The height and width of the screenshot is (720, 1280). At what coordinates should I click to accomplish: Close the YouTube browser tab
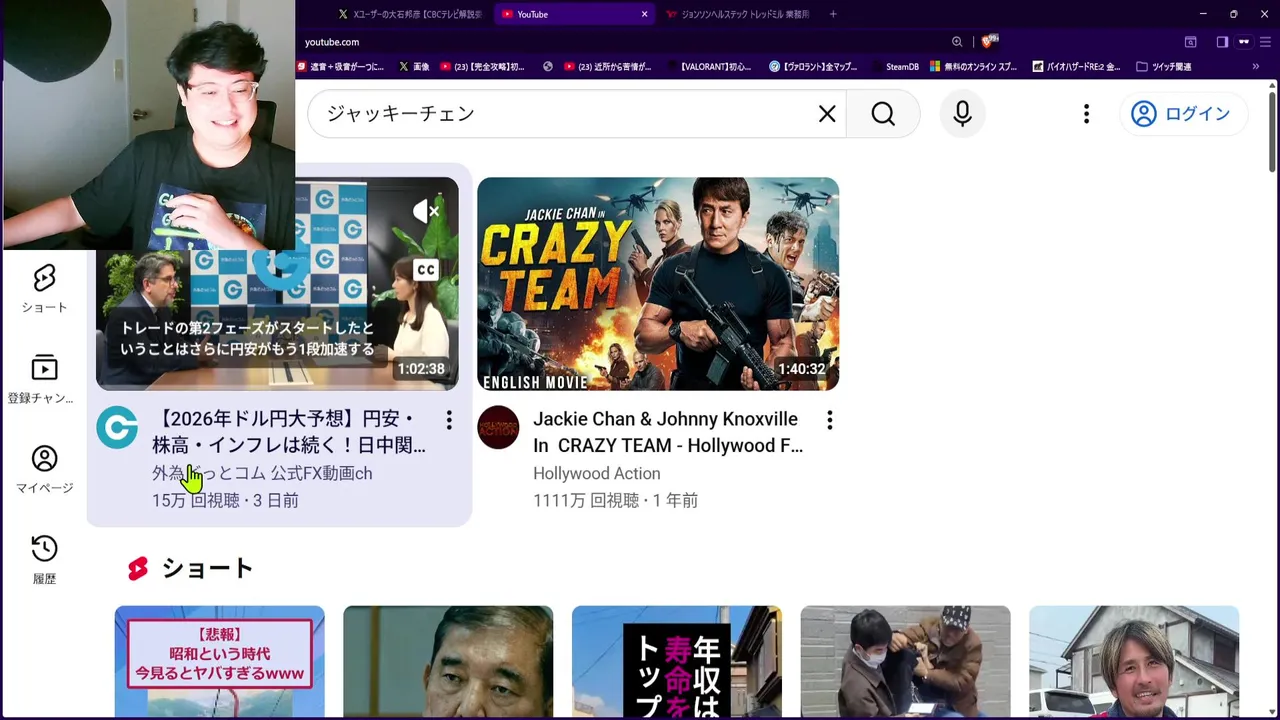(x=644, y=14)
